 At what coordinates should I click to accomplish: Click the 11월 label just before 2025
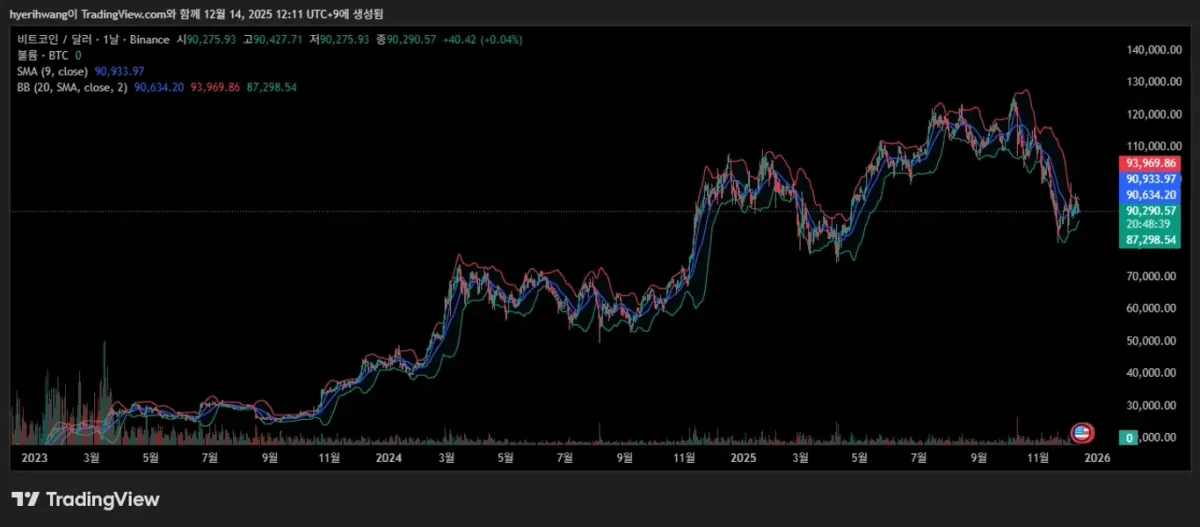684,457
